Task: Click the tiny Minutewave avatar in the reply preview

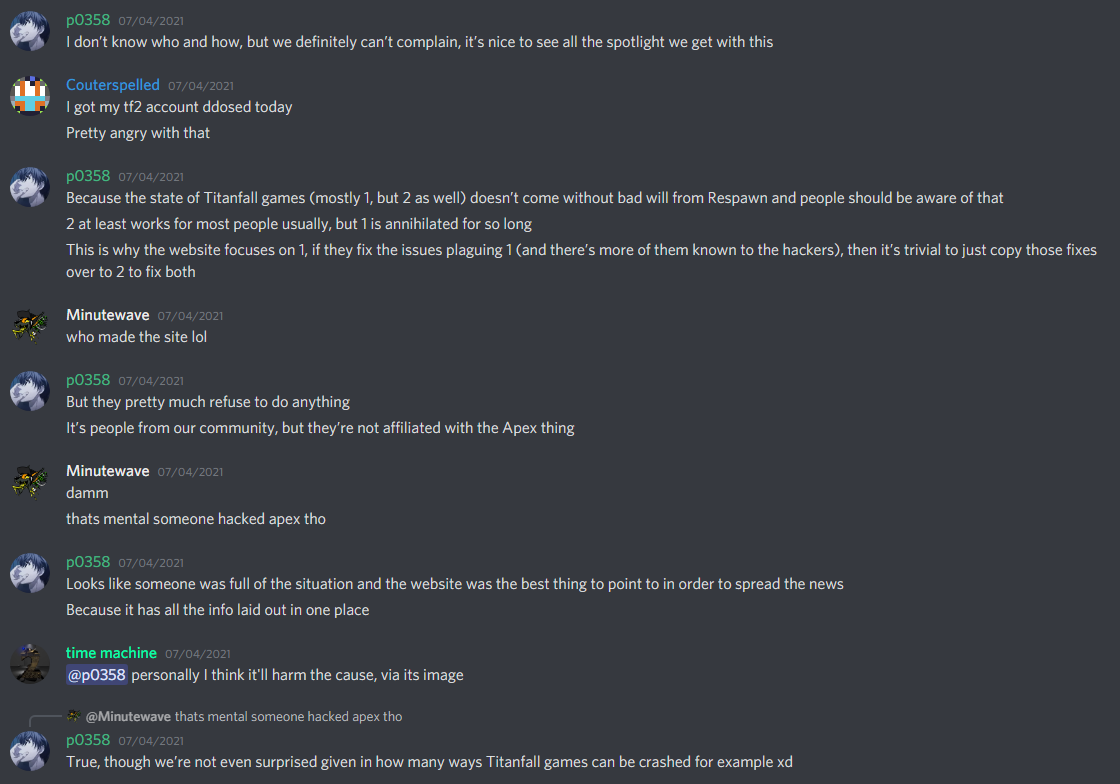Action: click(x=74, y=716)
